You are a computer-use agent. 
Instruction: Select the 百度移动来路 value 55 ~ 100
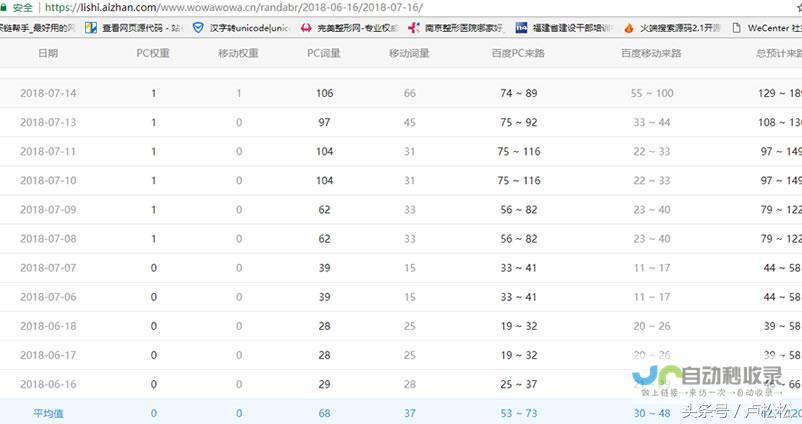click(x=652, y=93)
